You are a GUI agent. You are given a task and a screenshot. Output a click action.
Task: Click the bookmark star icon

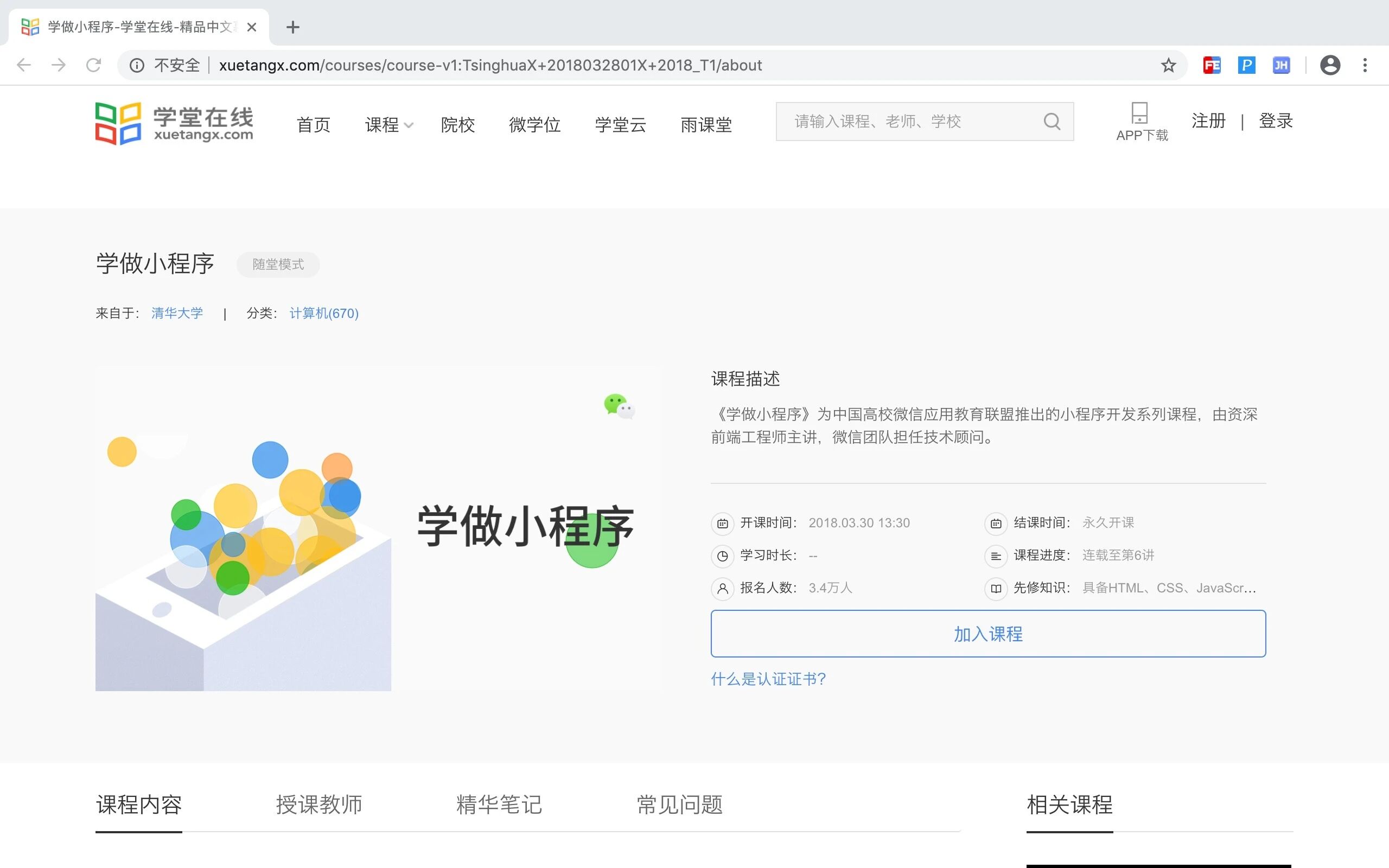pos(1168,66)
